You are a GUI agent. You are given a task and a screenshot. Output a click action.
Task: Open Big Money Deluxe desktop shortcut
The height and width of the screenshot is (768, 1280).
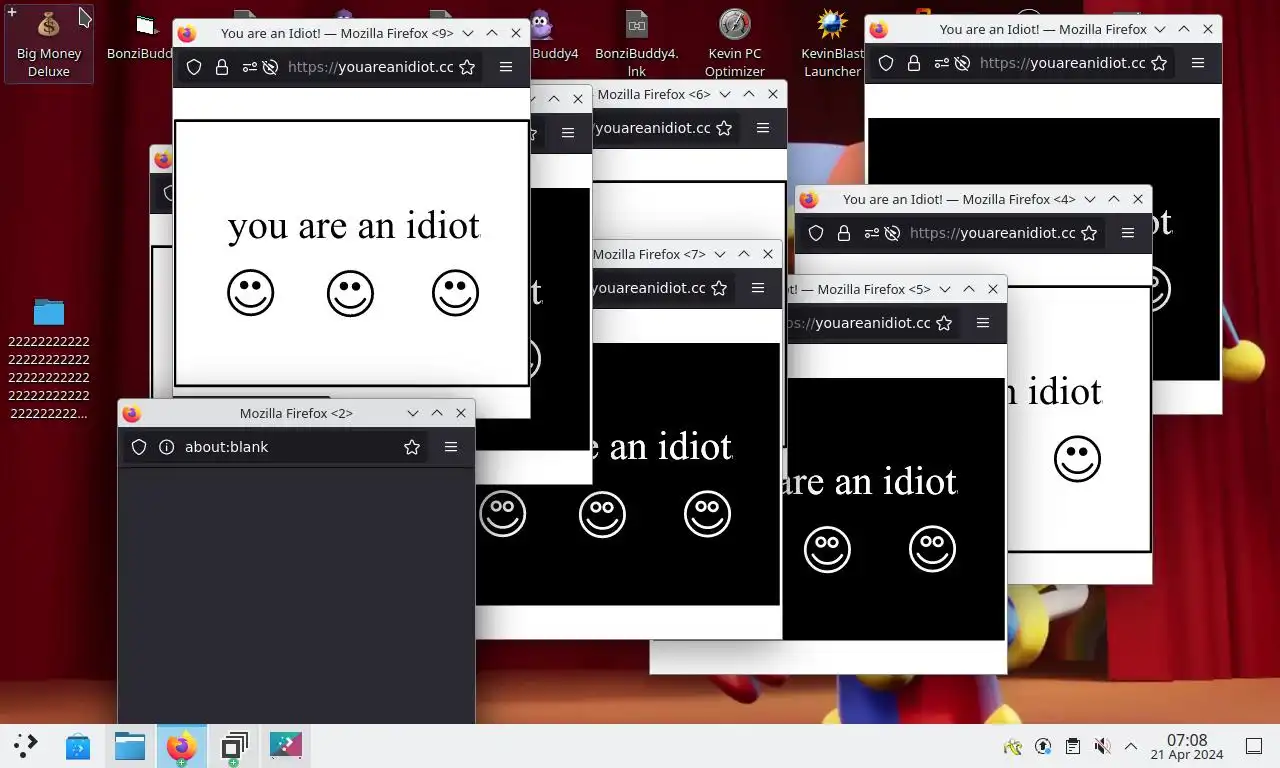pos(49,44)
